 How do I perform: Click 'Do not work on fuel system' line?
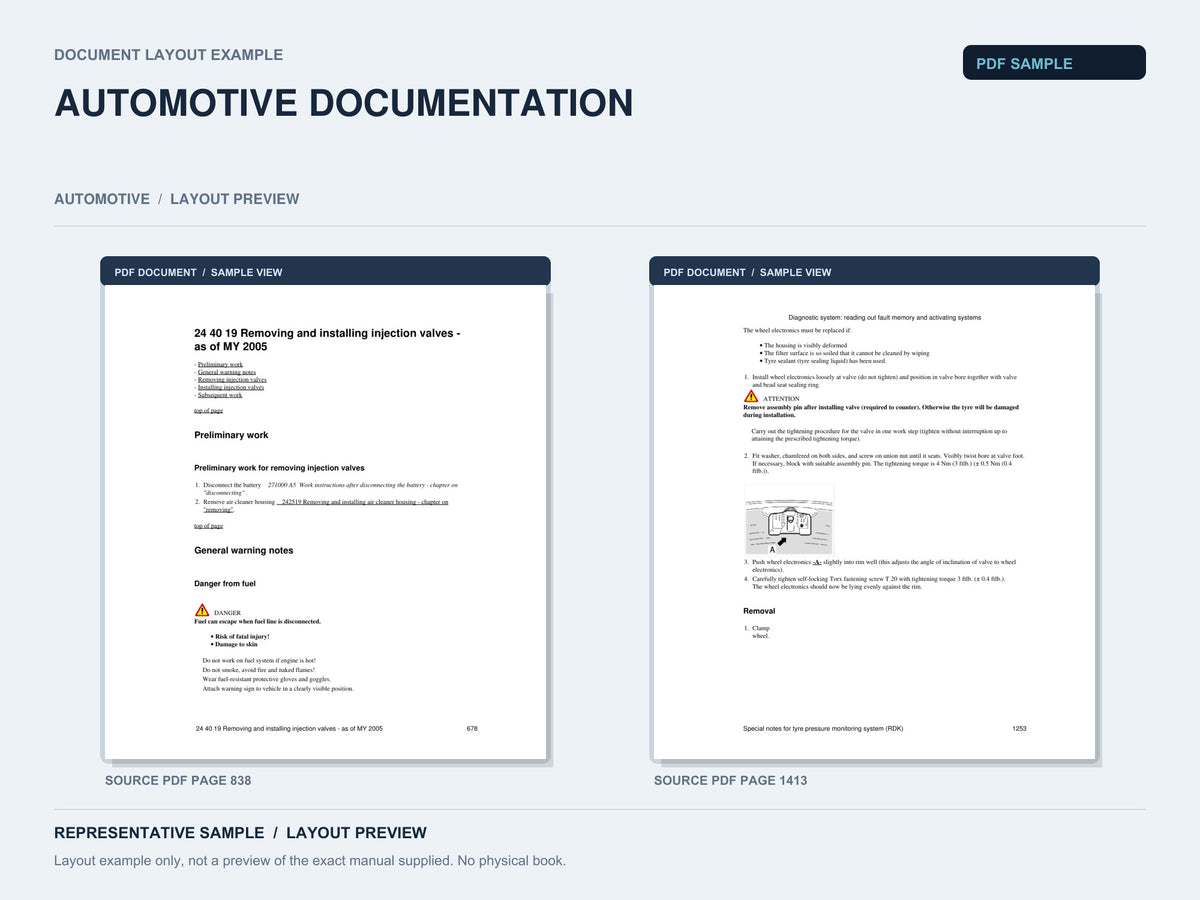pos(259,661)
